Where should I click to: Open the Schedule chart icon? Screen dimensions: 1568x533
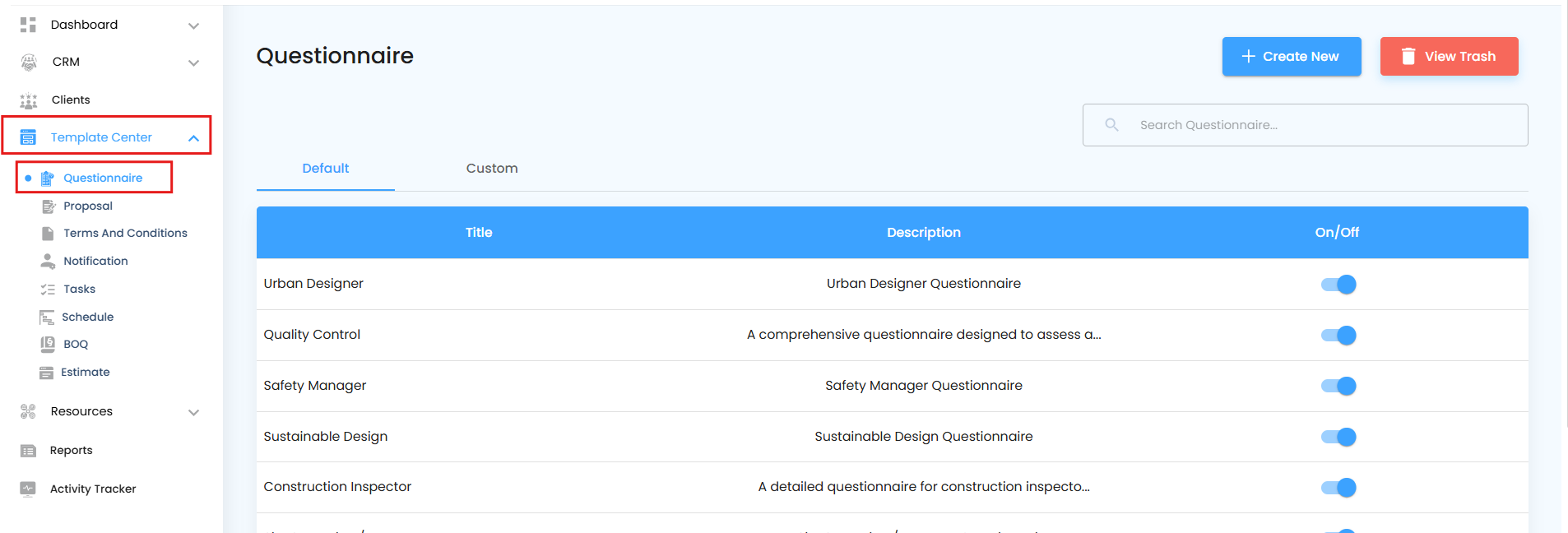47,317
